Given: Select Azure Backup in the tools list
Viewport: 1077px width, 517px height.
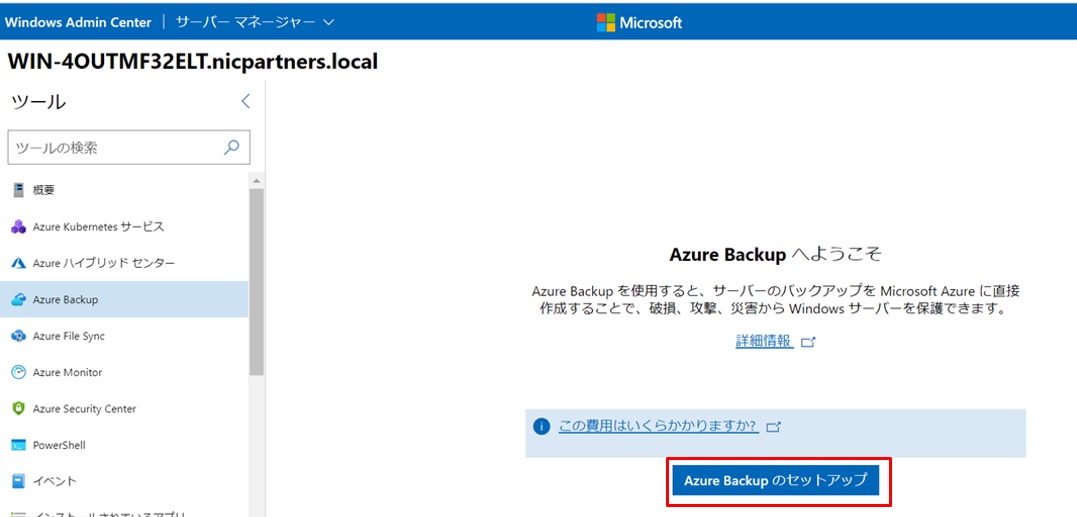Looking at the screenshot, I should pos(124,299).
